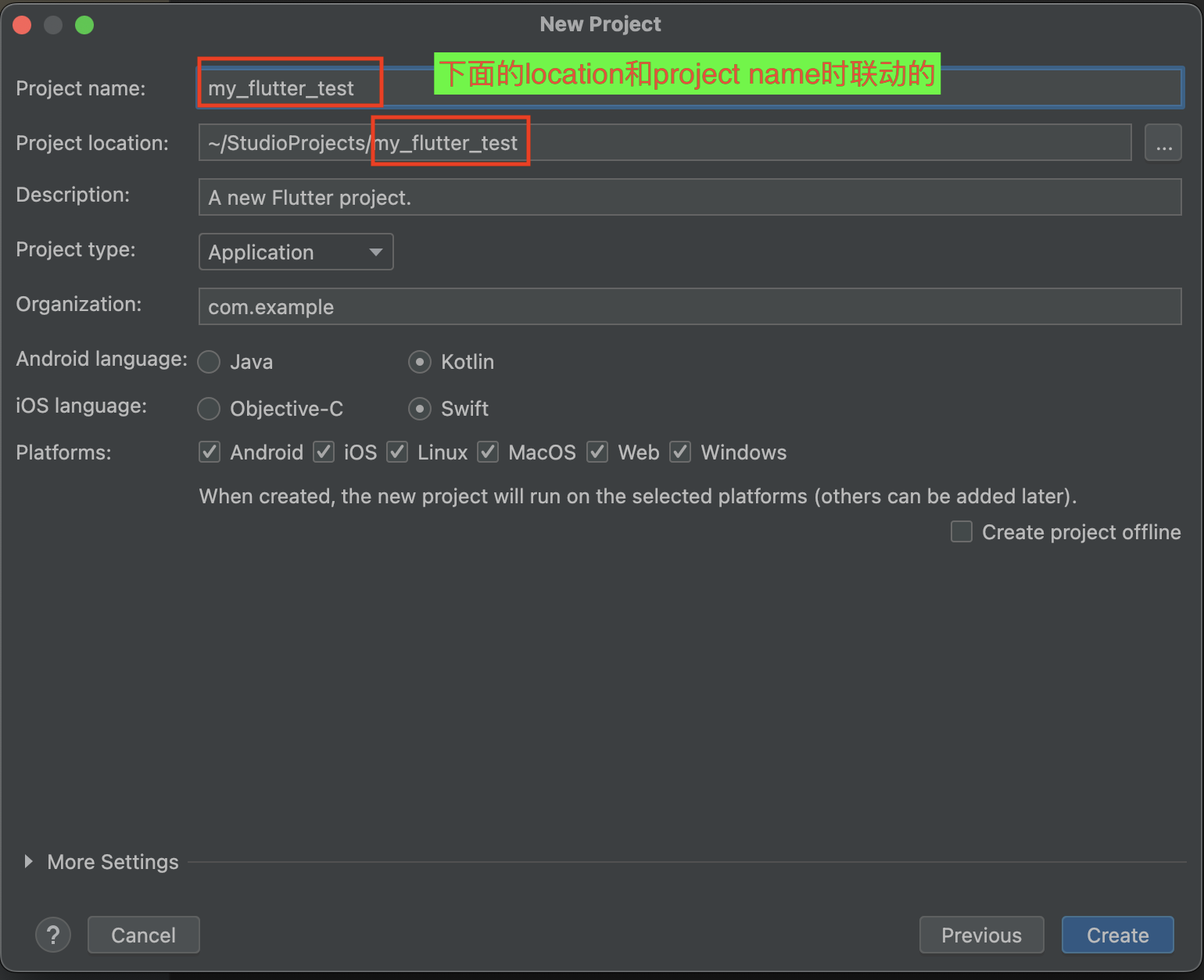Open help with the question mark icon

click(53, 935)
